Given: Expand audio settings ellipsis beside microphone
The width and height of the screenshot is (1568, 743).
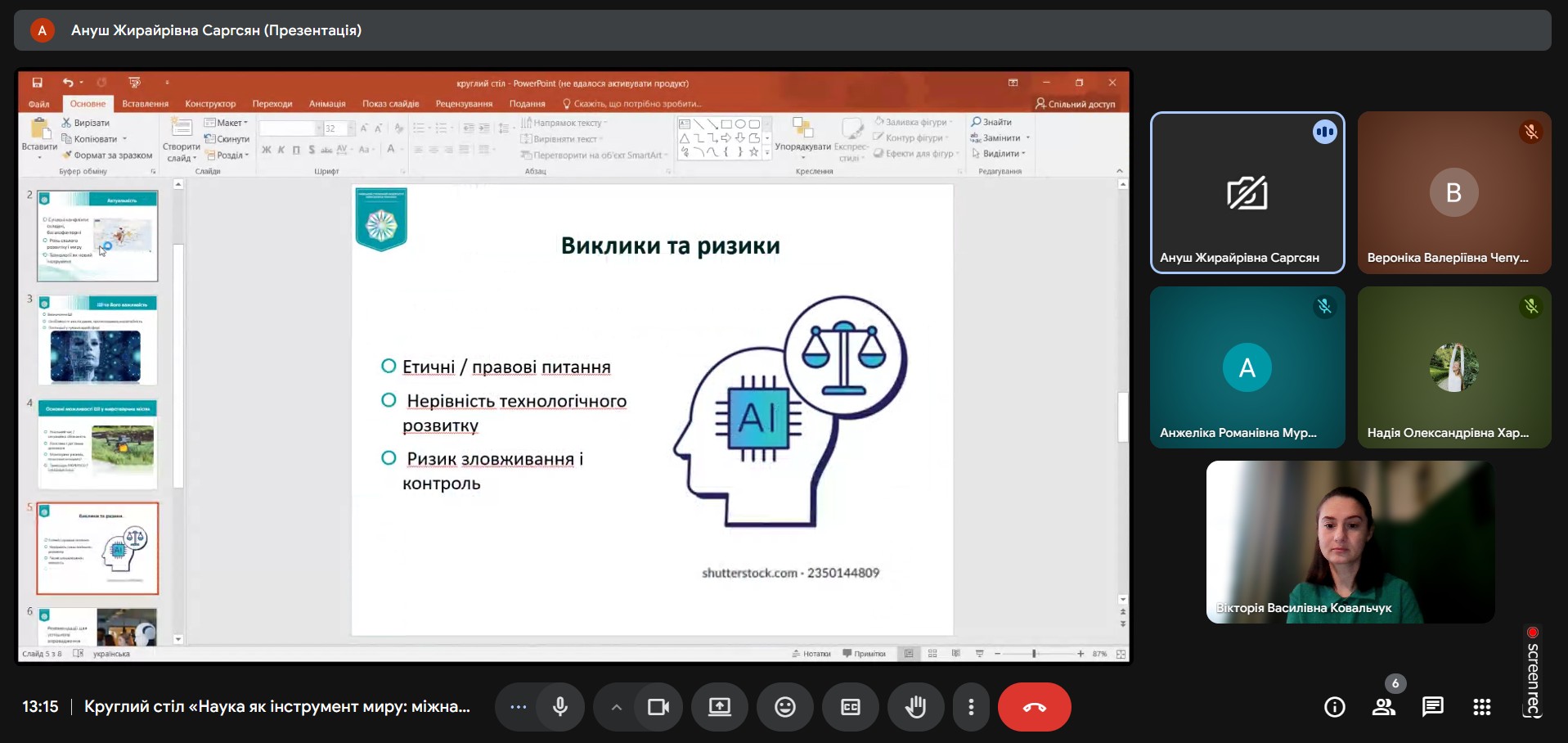Looking at the screenshot, I should tap(518, 707).
